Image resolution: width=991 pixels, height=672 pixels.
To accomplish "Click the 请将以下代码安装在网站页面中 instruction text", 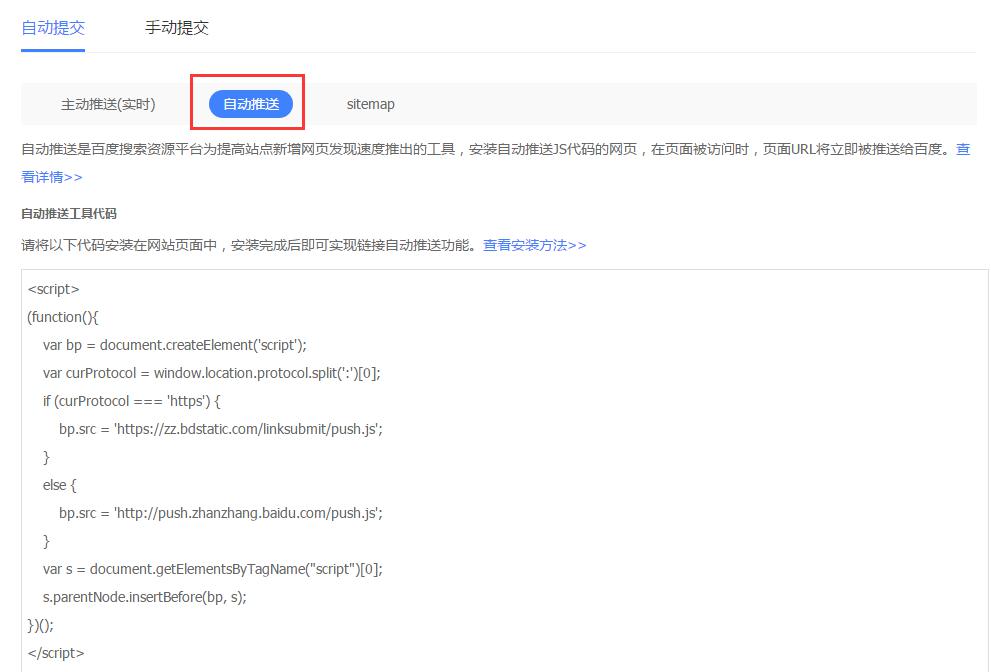I will [249, 245].
